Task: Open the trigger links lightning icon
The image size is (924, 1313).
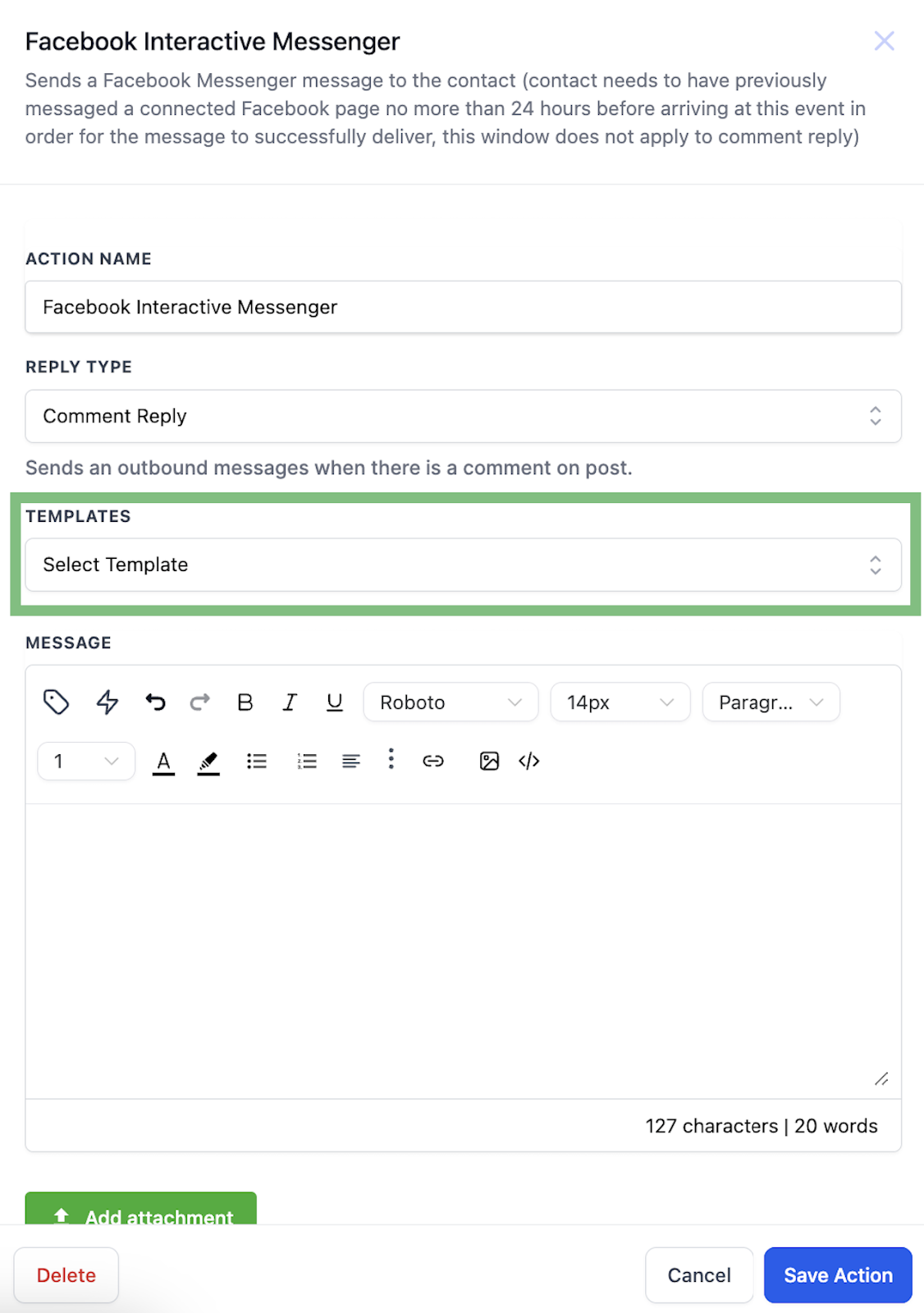Action: point(107,702)
